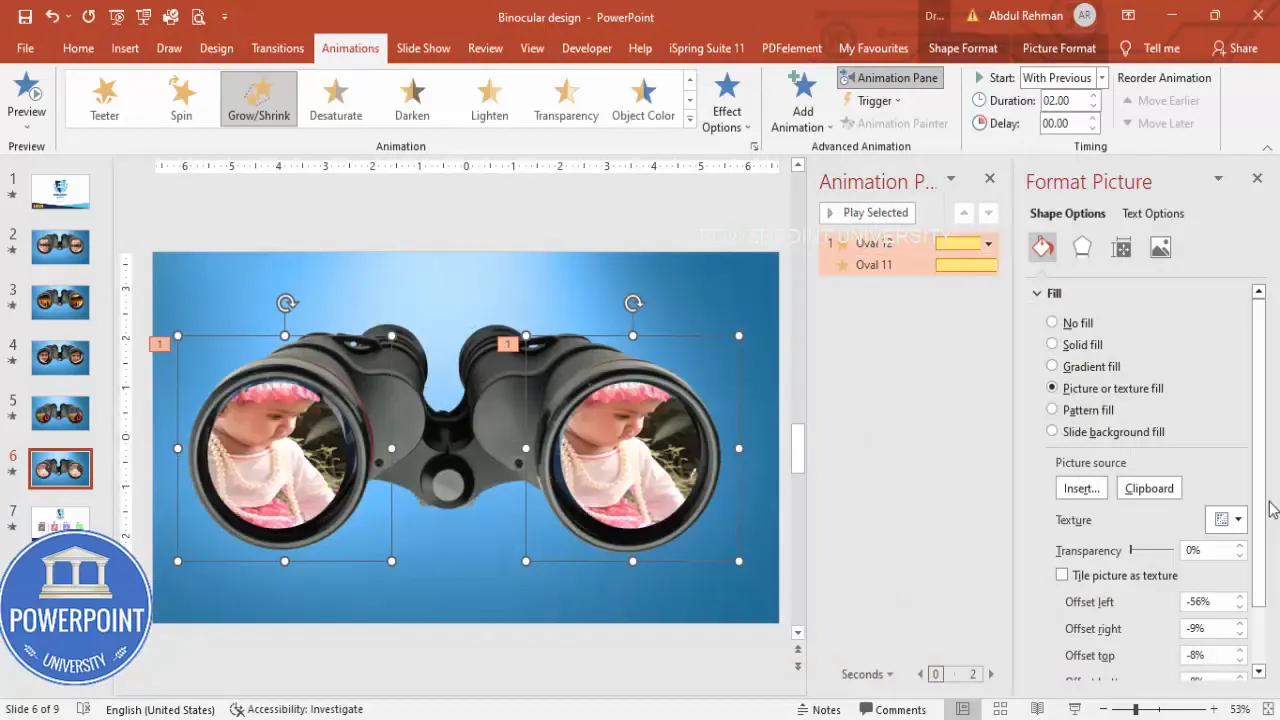The height and width of the screenshot is (720, 1280).
Task: Start Slide Show from status bar icon
Action: 1075,709
